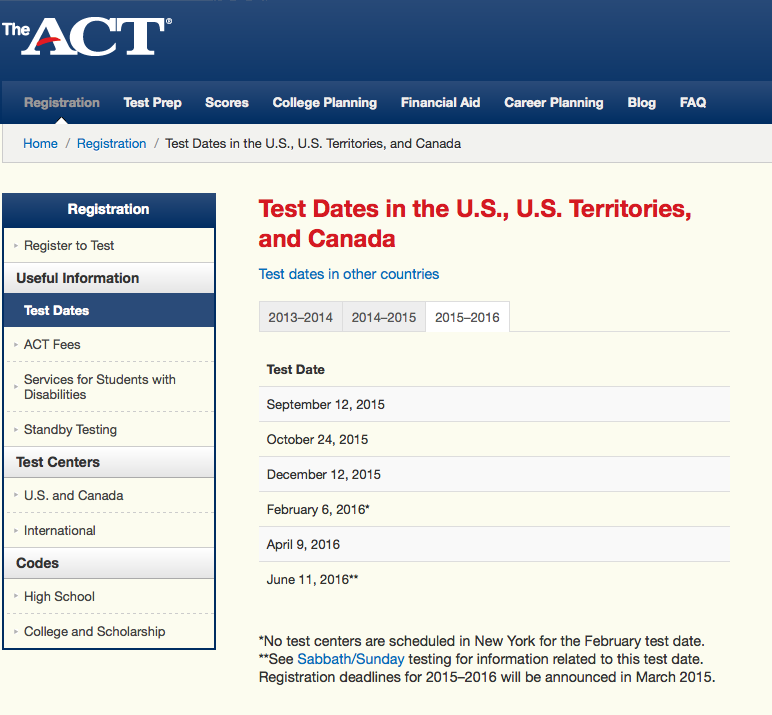The height and width of the screenshot is (715, 772).
Task: Click The ACT logo
Action: click(87, 36)
